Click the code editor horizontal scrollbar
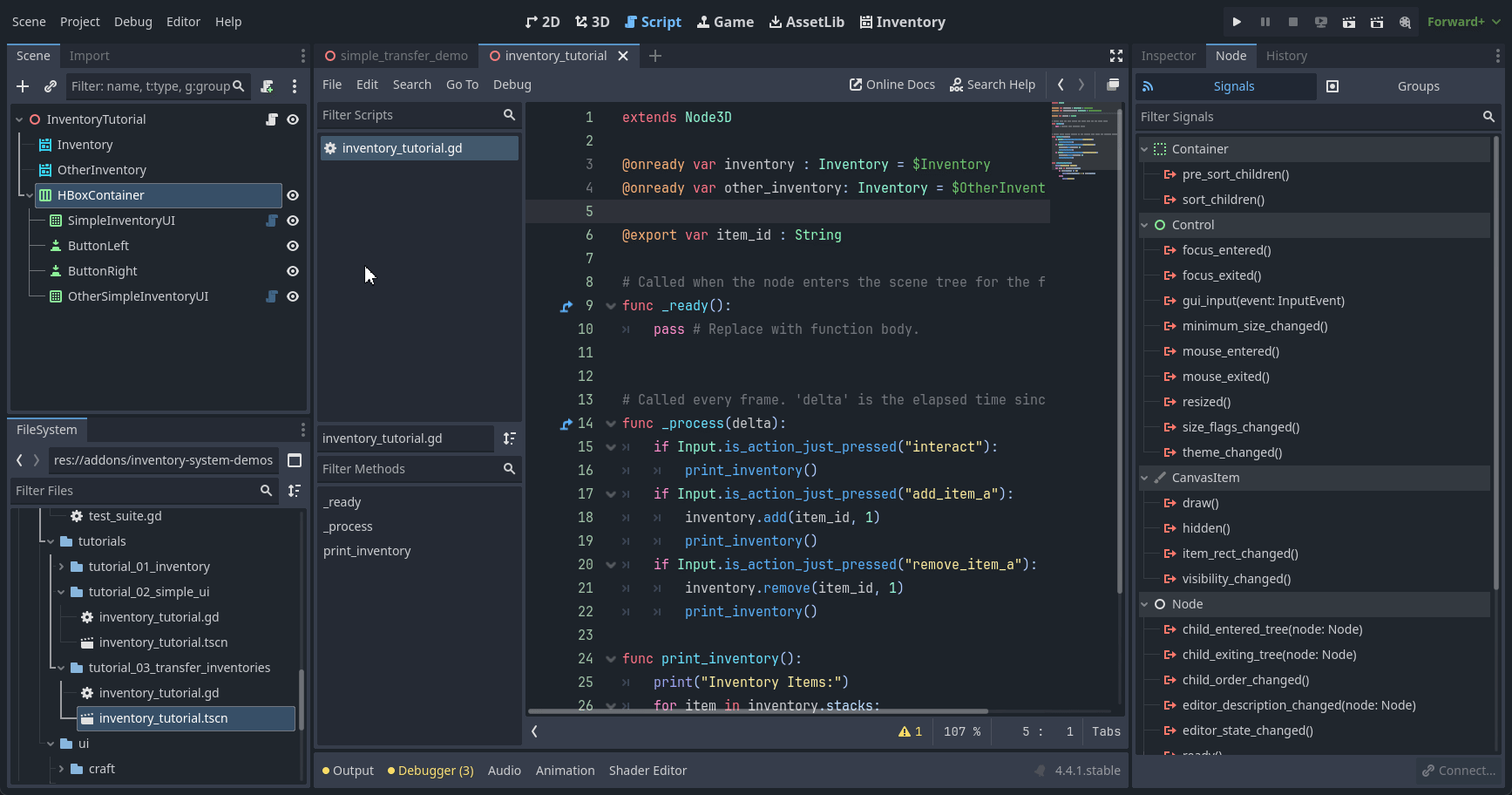1512x795 pixels. (x=758, y=711)
